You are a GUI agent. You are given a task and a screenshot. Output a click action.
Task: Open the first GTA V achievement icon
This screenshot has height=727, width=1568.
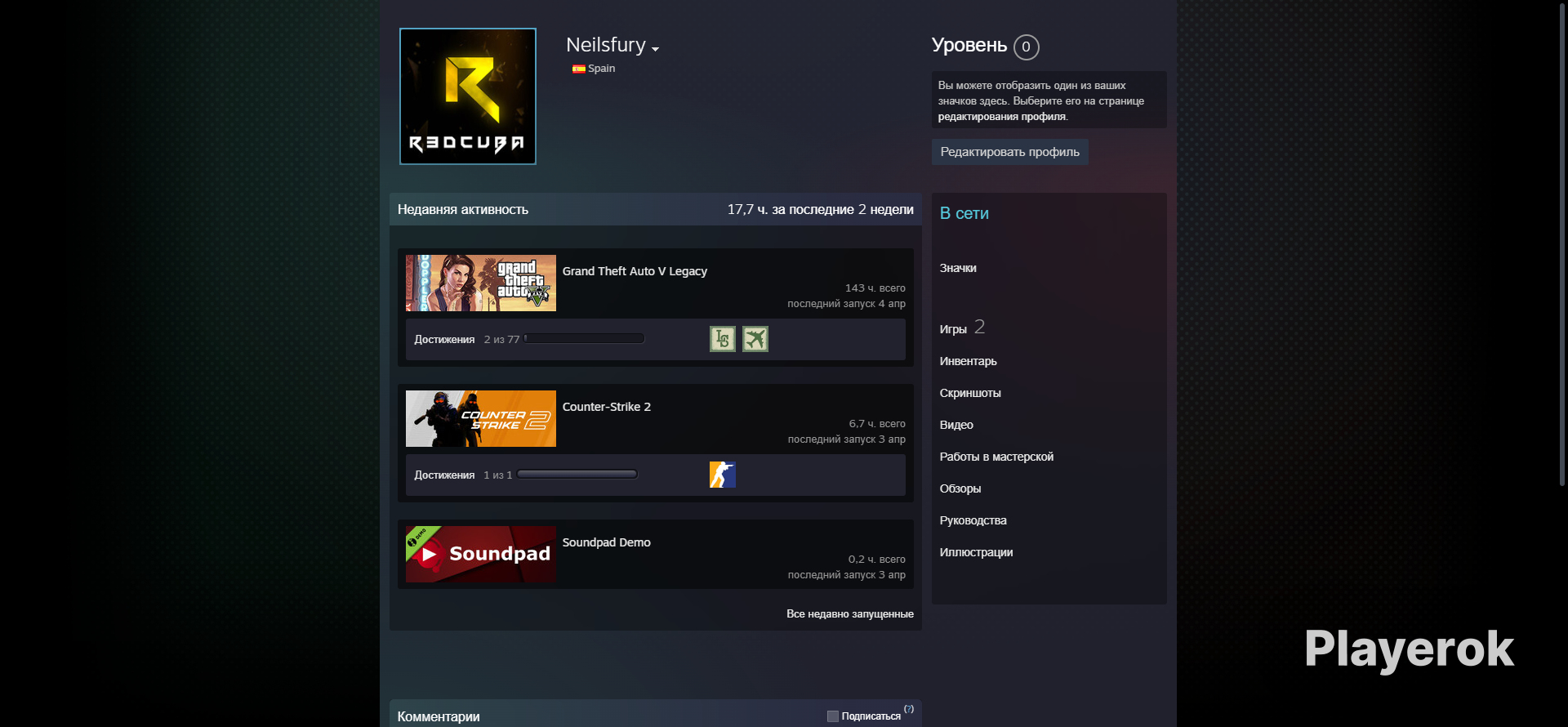pyautogui.click(x=723, y=339)
